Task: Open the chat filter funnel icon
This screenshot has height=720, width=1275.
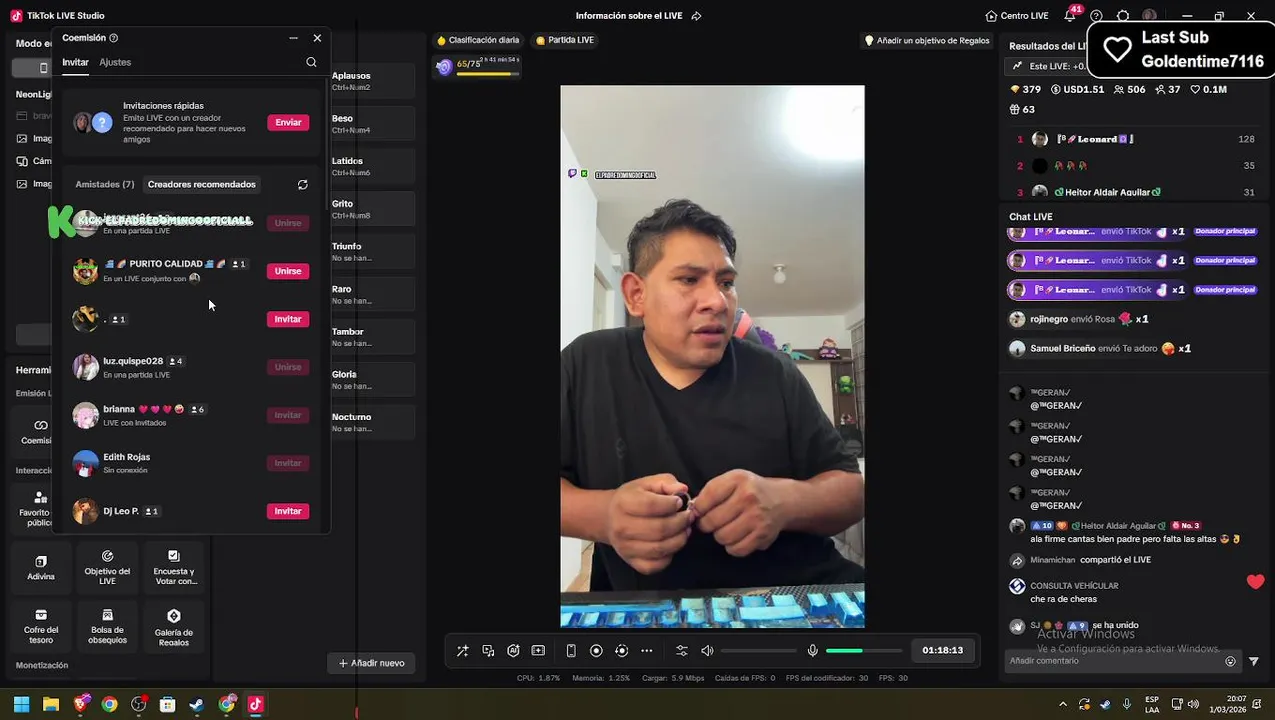Action: point(1254,661)
